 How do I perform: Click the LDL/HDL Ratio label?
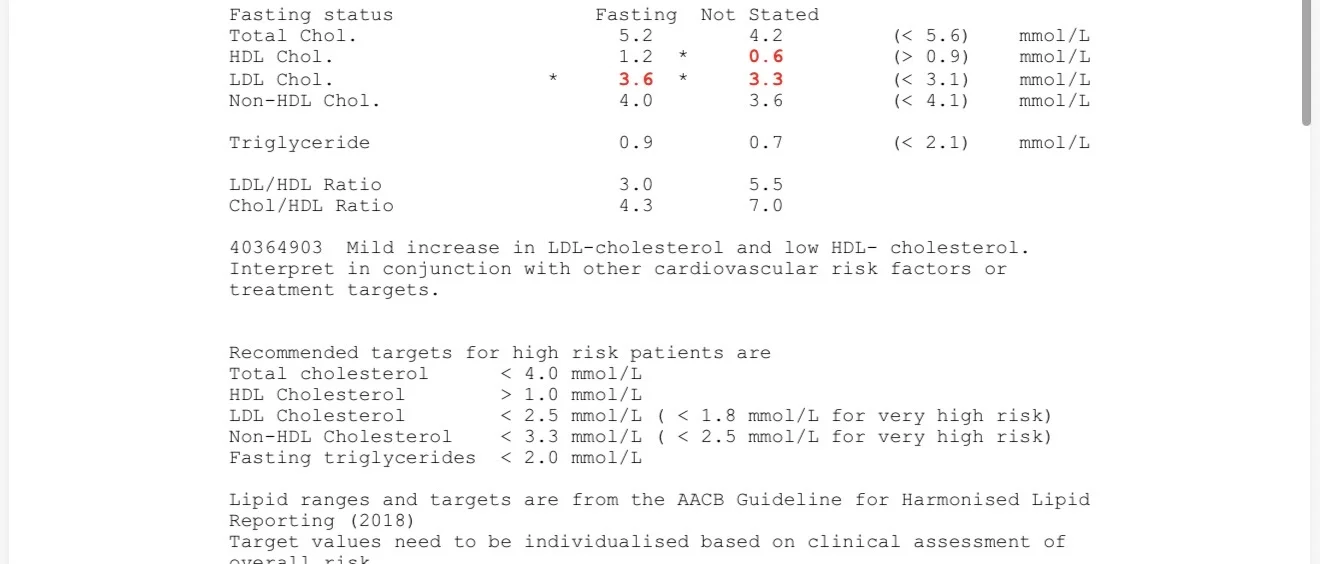coord(305,185)
